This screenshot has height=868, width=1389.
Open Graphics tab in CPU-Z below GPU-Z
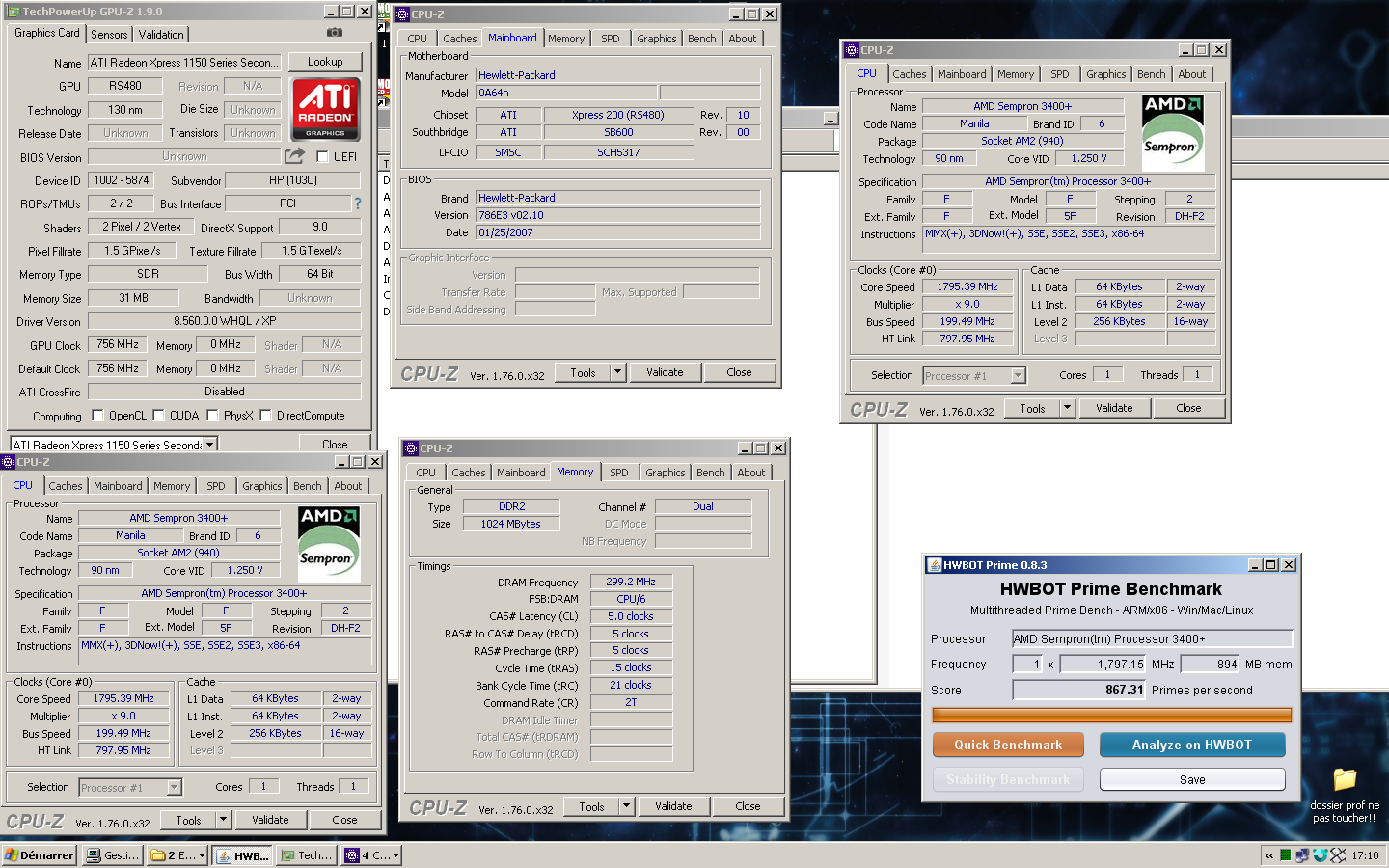(x=262, y=486)
